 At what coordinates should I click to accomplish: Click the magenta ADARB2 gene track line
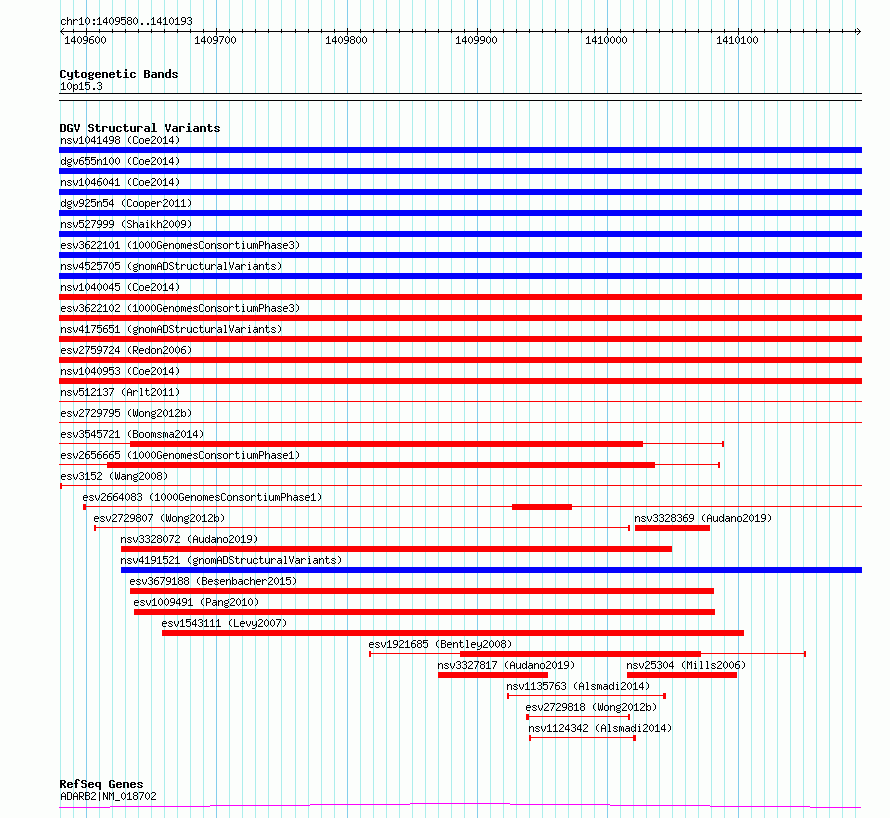[x=460, y=805]
